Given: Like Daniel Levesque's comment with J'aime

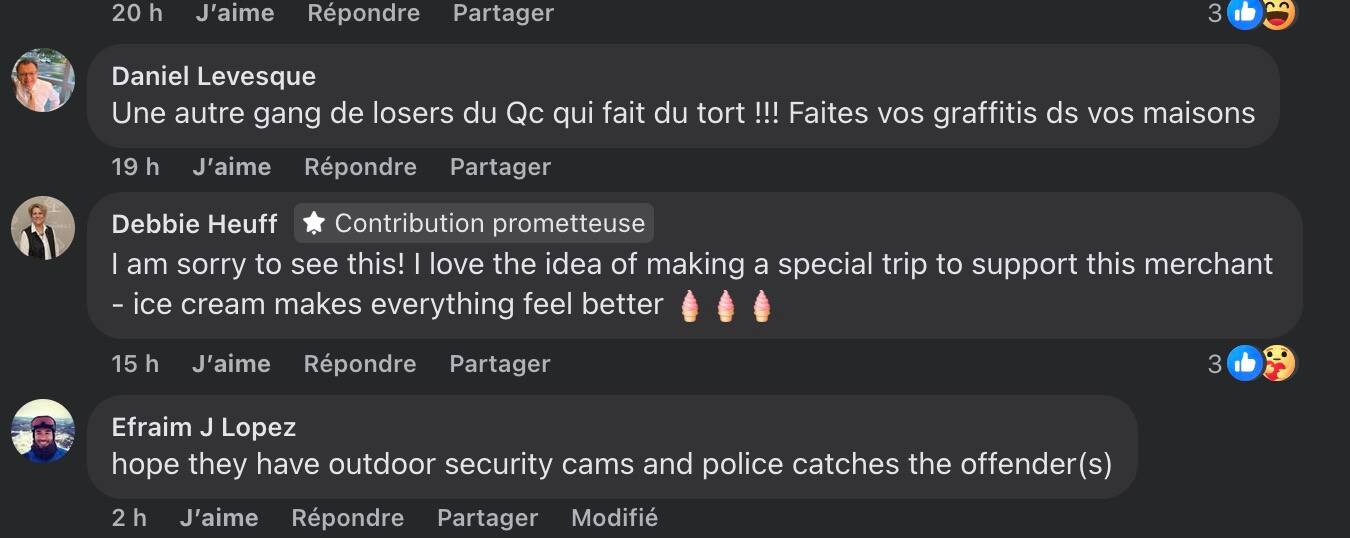Looking at the screenshot, I should pos(231,167).
